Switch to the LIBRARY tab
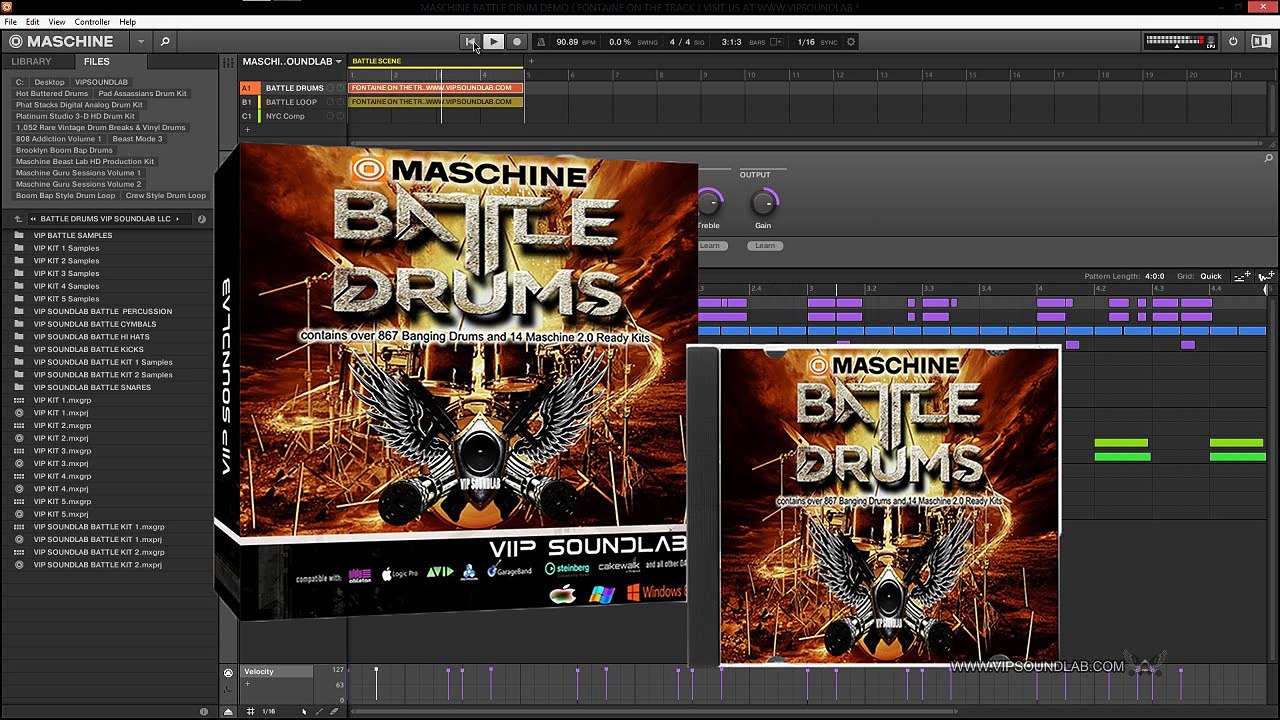Image resolution: width=1280 pixels, height=720 pixels. pyautogui.click(x=31, y=62)
